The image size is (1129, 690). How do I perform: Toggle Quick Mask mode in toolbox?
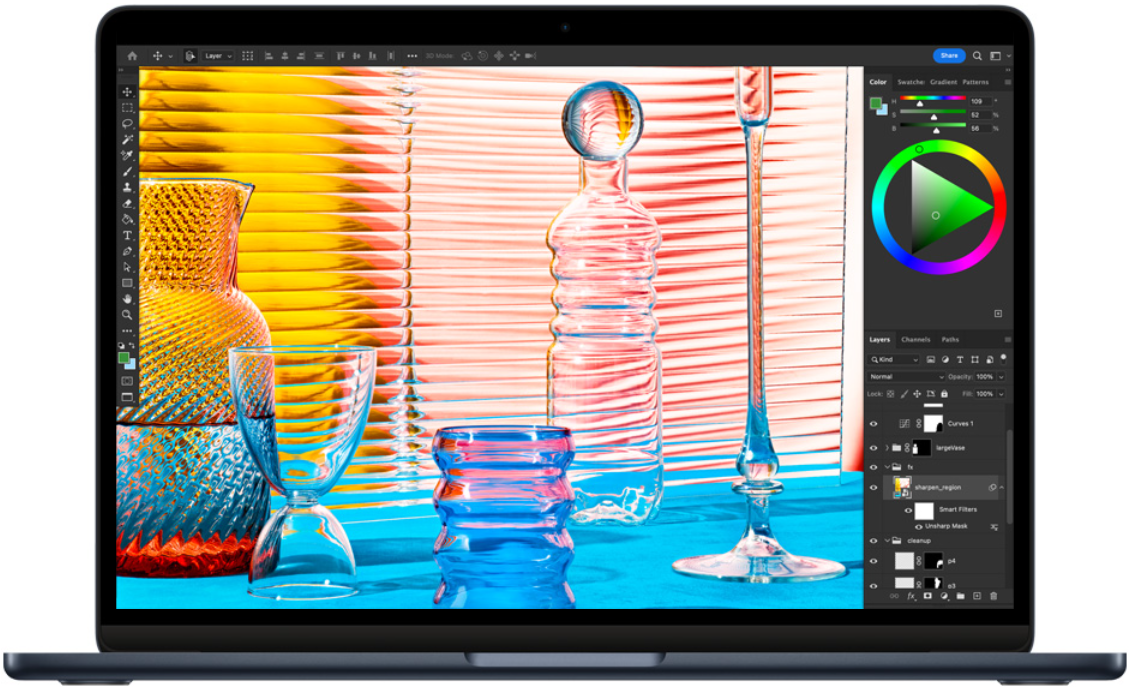coord(127,381)
